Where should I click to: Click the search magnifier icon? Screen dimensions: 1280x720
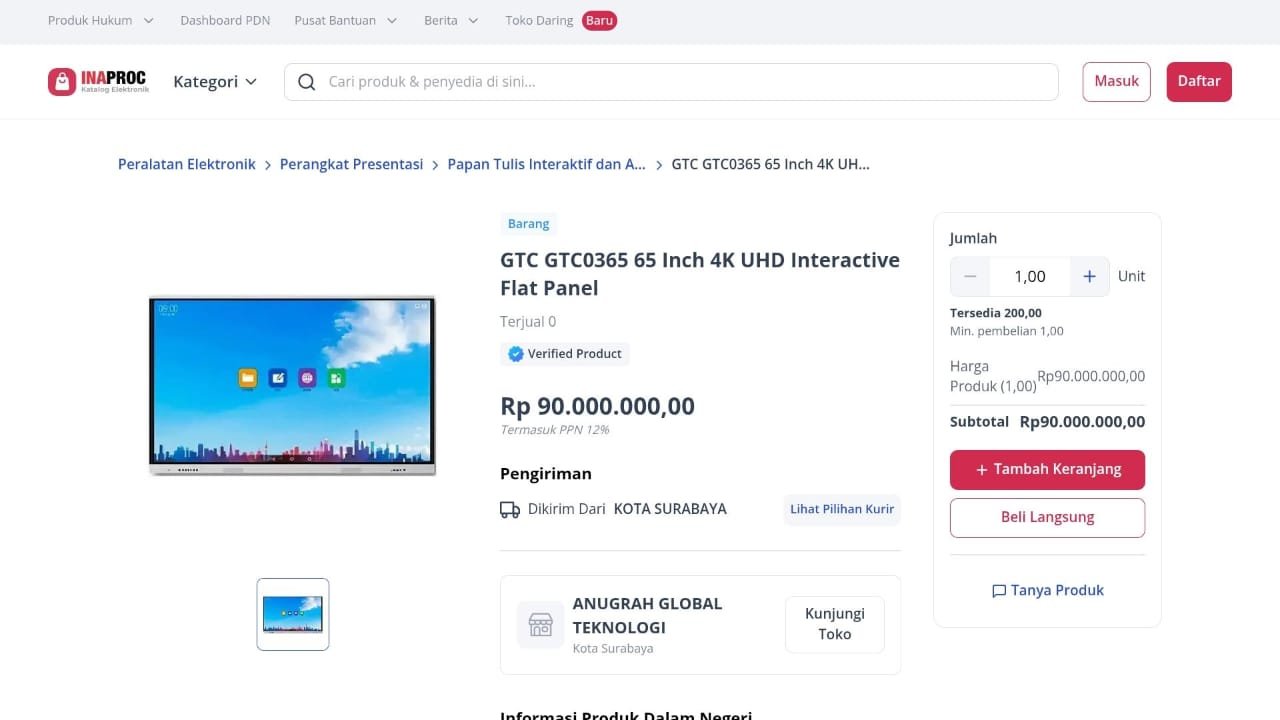pyautogui.click(x=307, y=82)
